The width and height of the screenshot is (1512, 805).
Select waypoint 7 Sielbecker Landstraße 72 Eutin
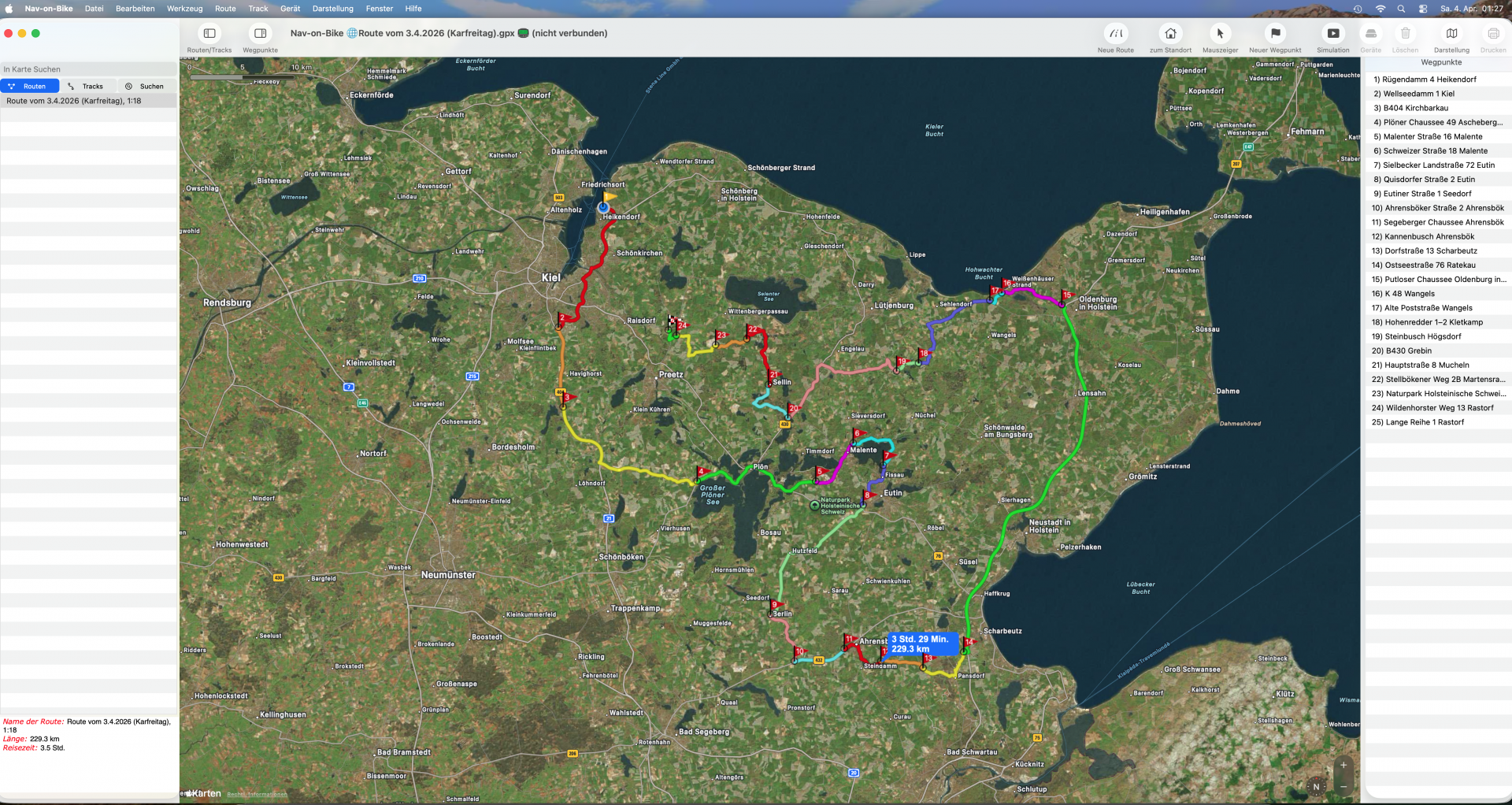point(1438,165)
